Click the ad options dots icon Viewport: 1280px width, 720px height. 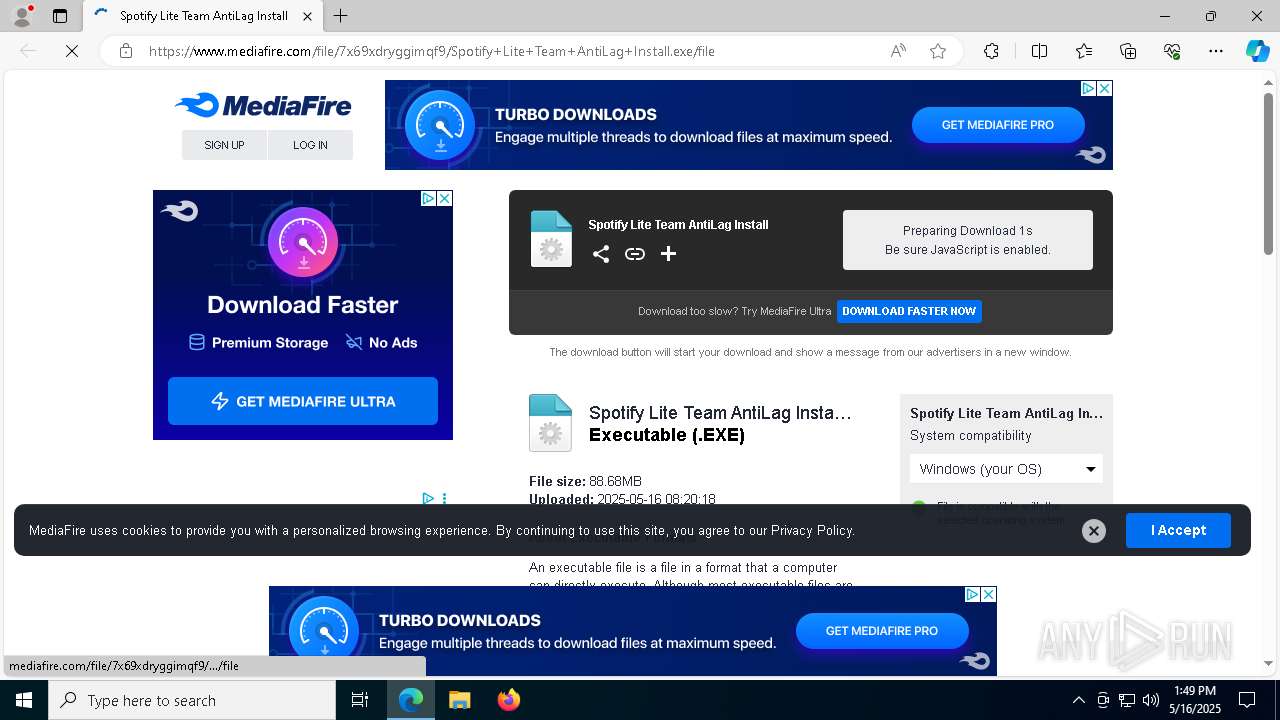[x=444, y=498]
